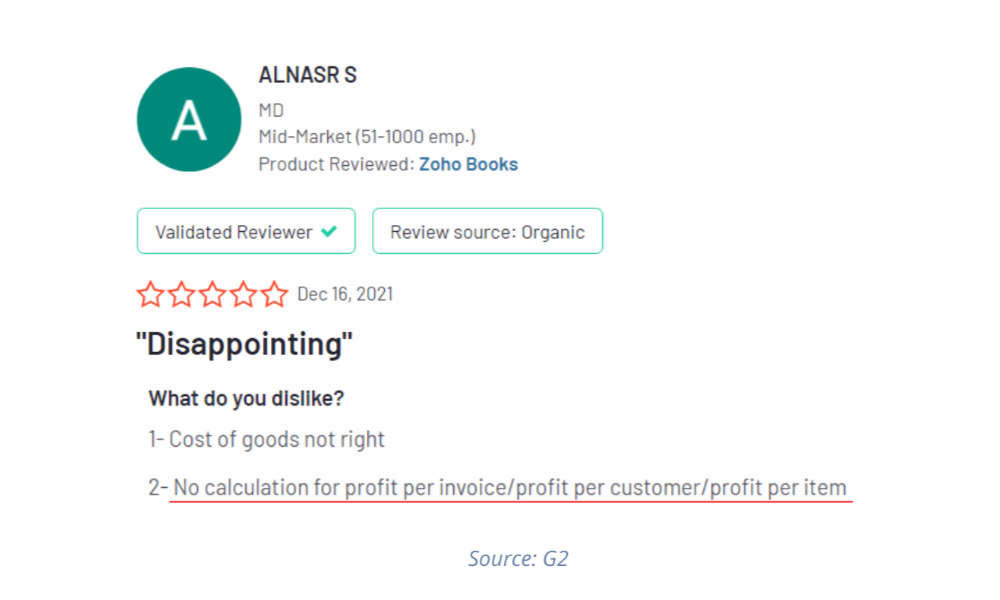The image size is (1000, 600).
Task: Click the letter A profile initial
Action: [188, 119]
